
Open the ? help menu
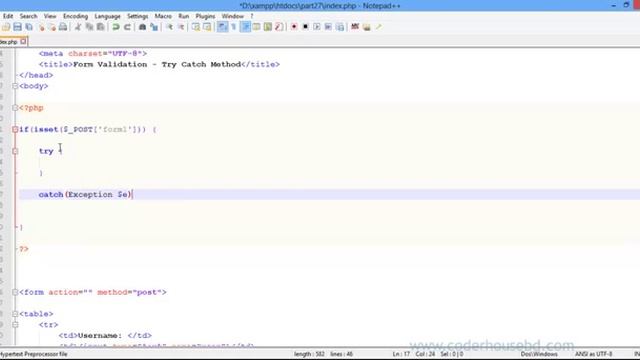[x=252, y=16]
